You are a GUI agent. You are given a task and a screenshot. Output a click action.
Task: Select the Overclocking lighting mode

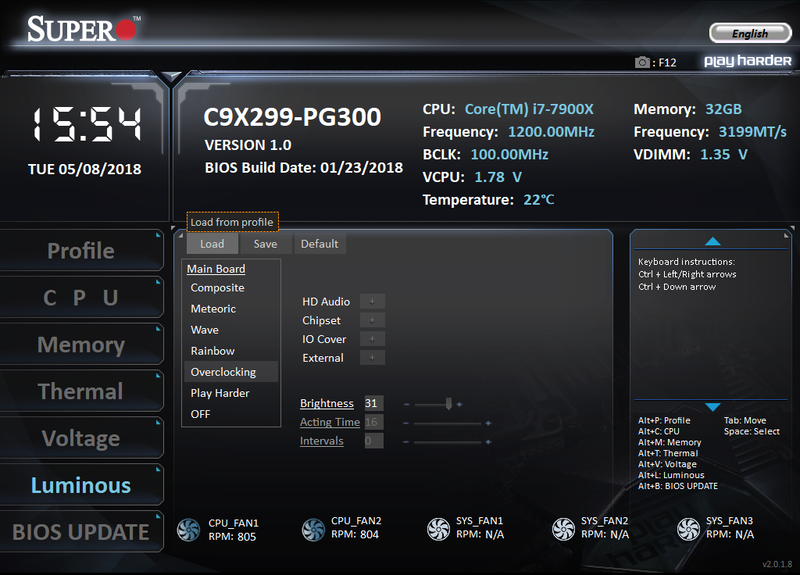(231, 372)
